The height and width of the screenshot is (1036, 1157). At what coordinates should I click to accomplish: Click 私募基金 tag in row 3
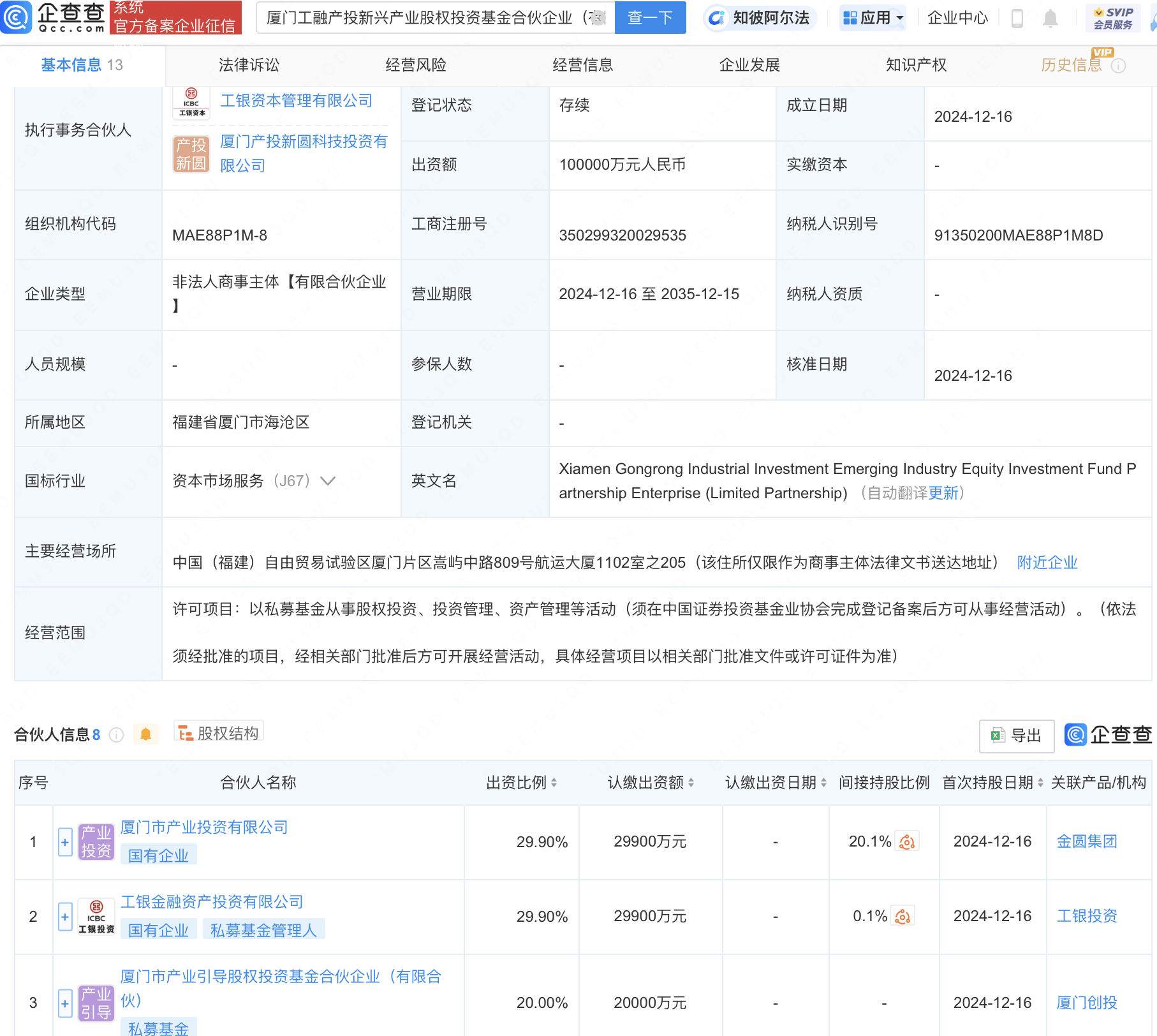(x=158, y=1027)
